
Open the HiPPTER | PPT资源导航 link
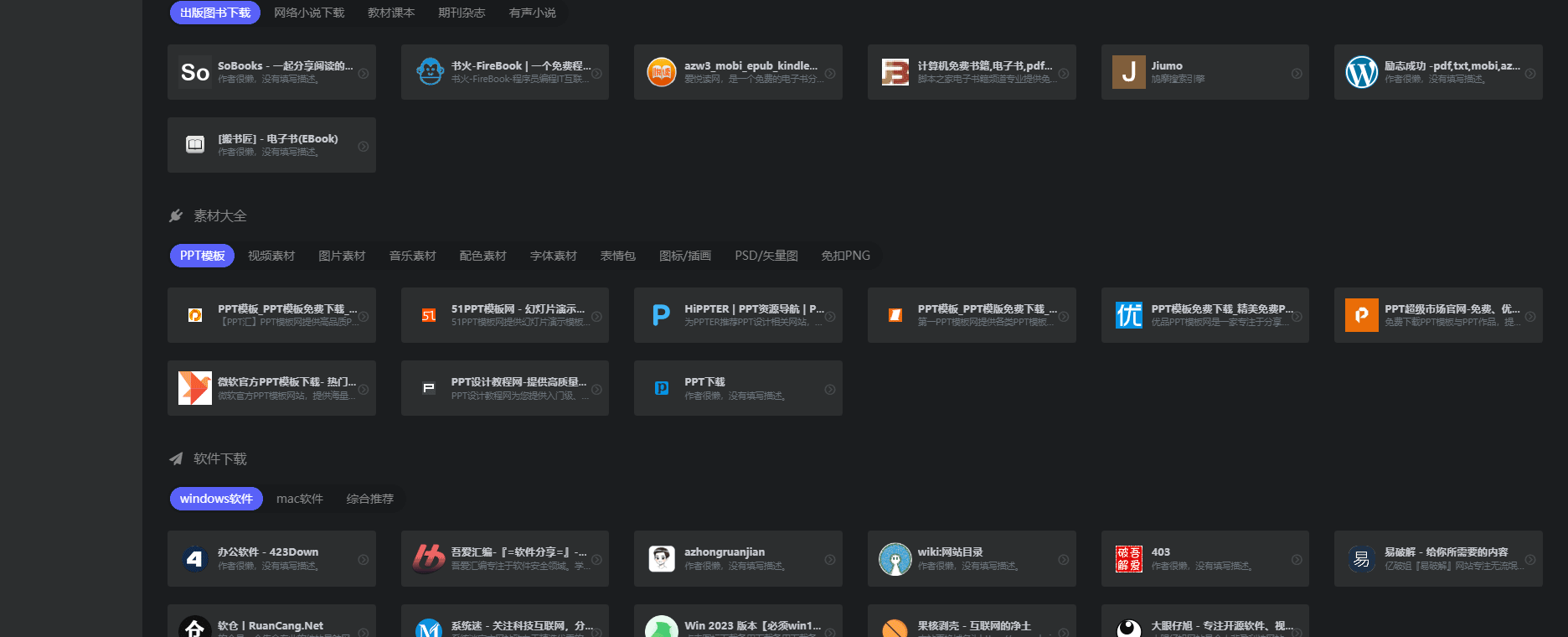[x=755, y=308]
